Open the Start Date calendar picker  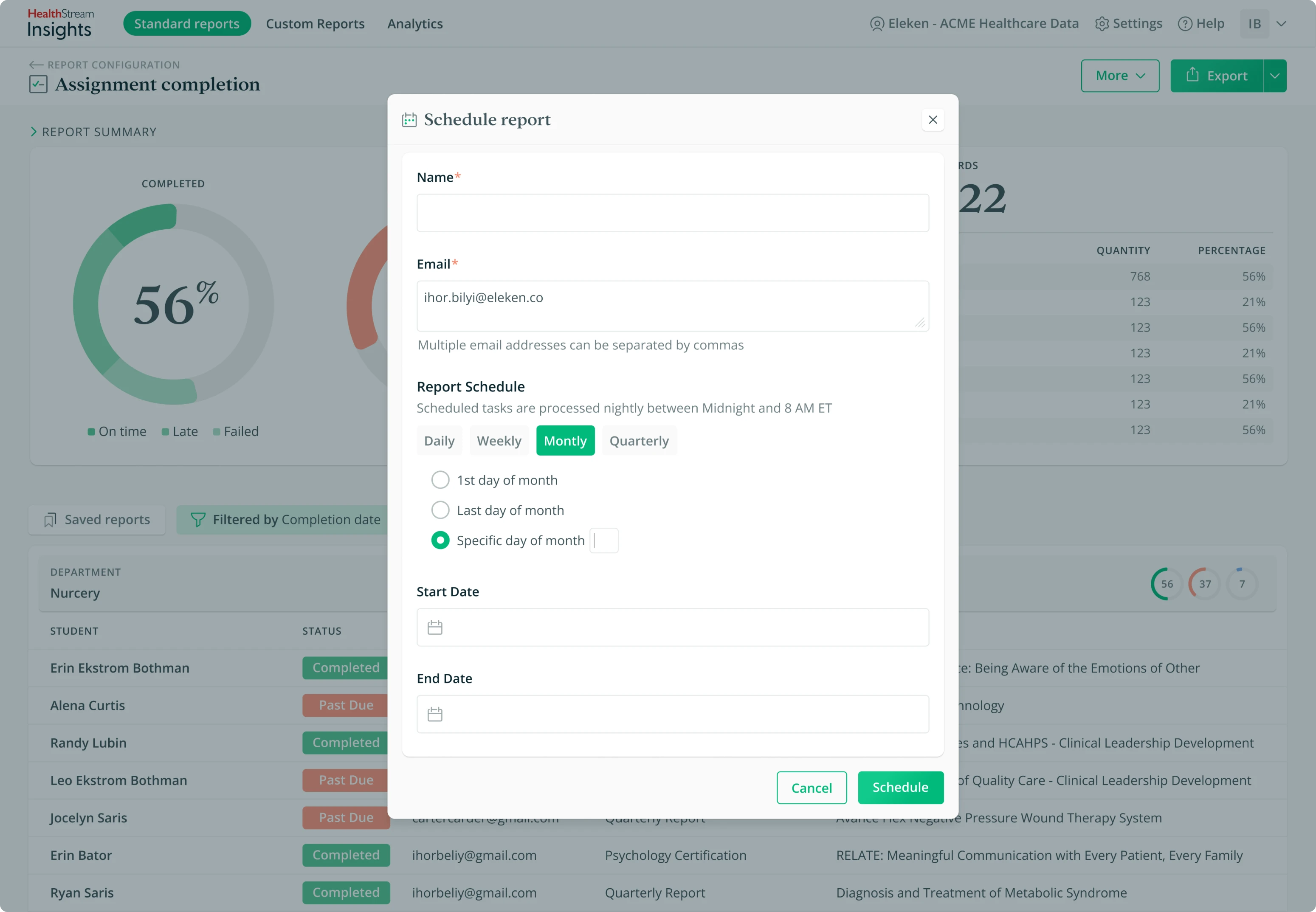point(435,627)
